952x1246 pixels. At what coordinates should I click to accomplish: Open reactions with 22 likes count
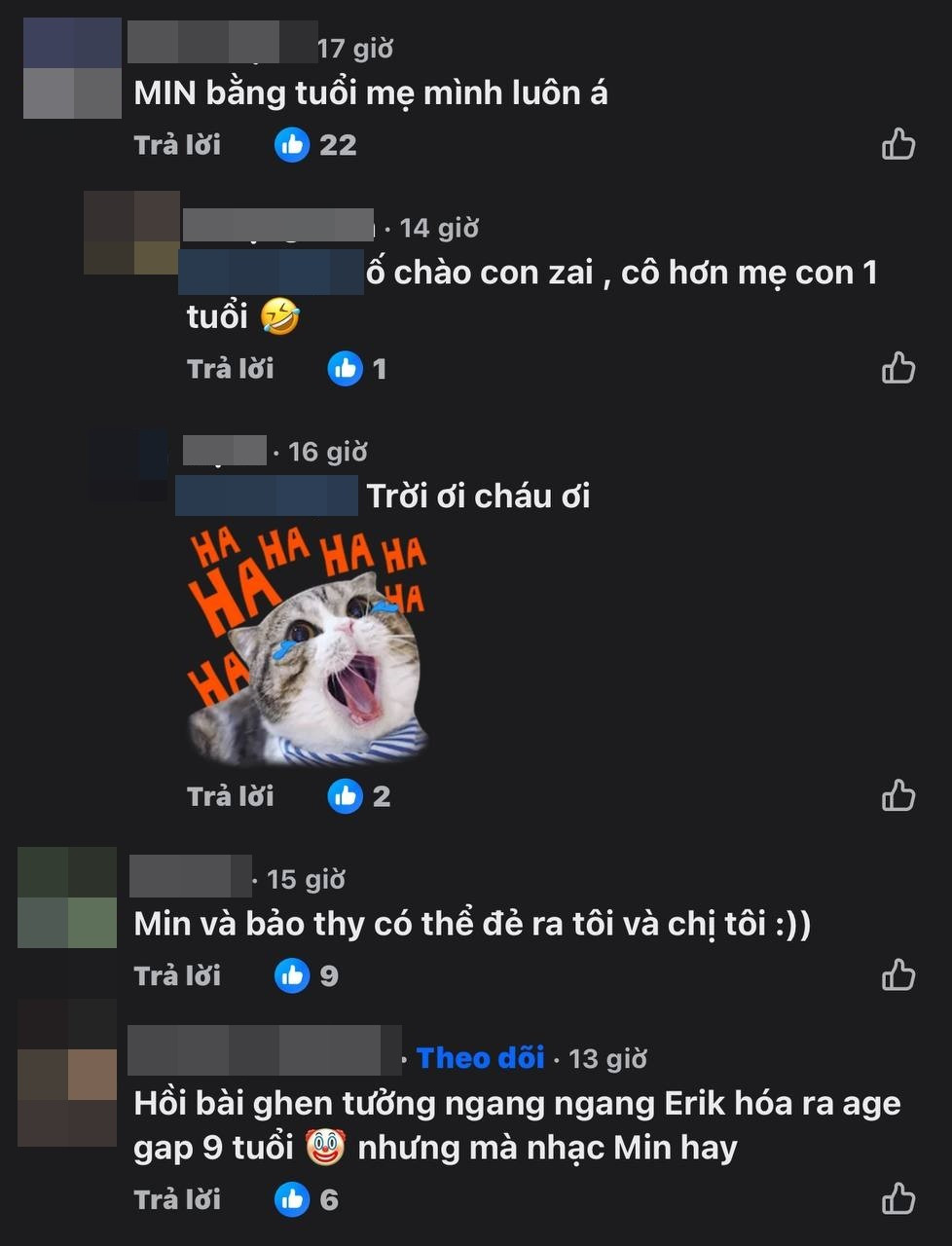point(315,145)
